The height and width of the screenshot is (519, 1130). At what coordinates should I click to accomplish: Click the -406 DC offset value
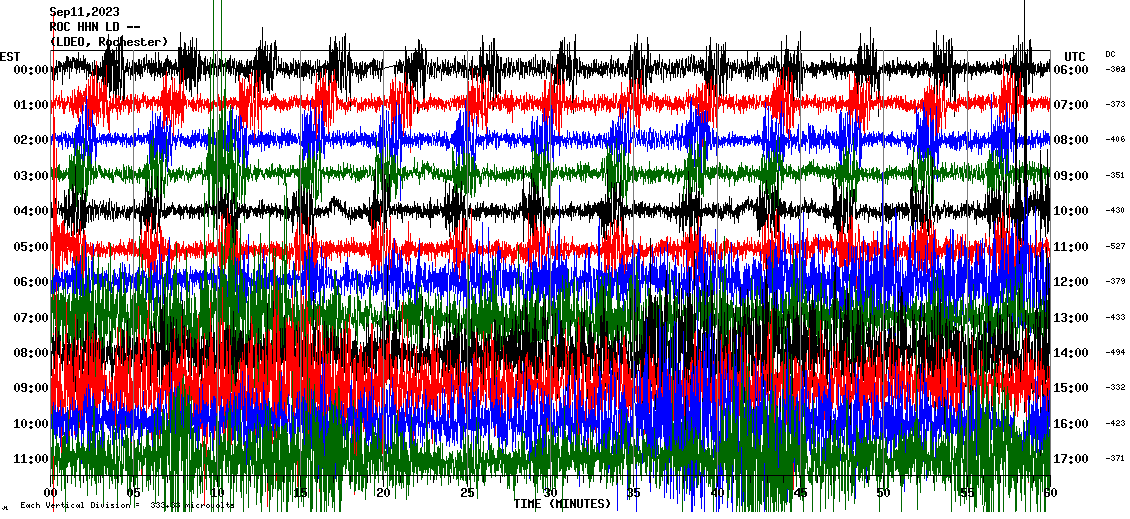[1115, 140]
